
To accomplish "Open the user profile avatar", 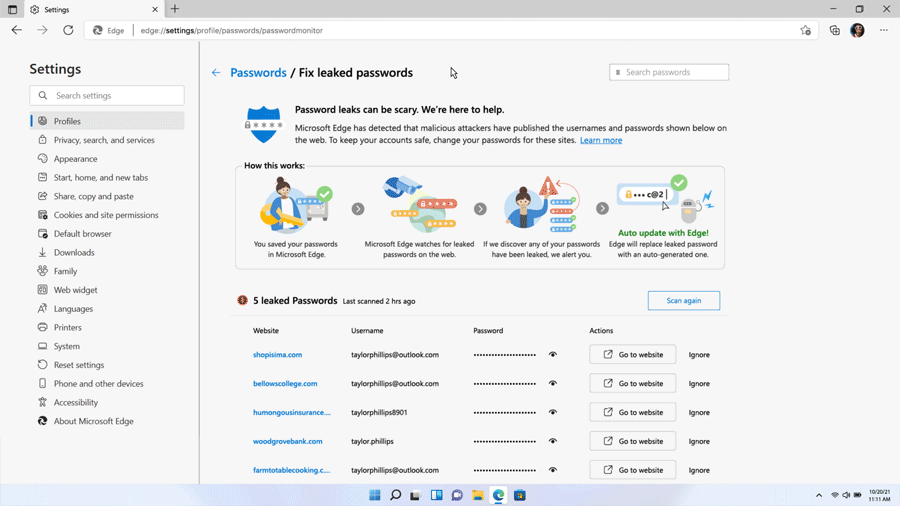I will coord(857,30).
